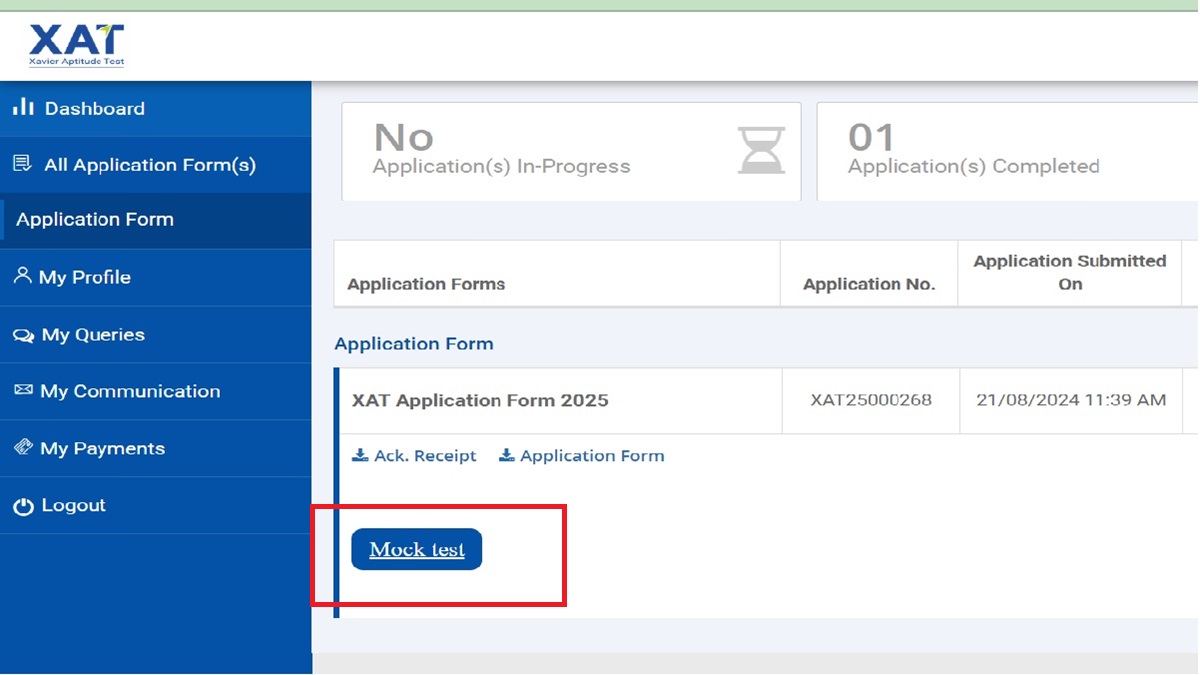
Task: Click the My Queries chat bubble icon
Action: [23, 335]
